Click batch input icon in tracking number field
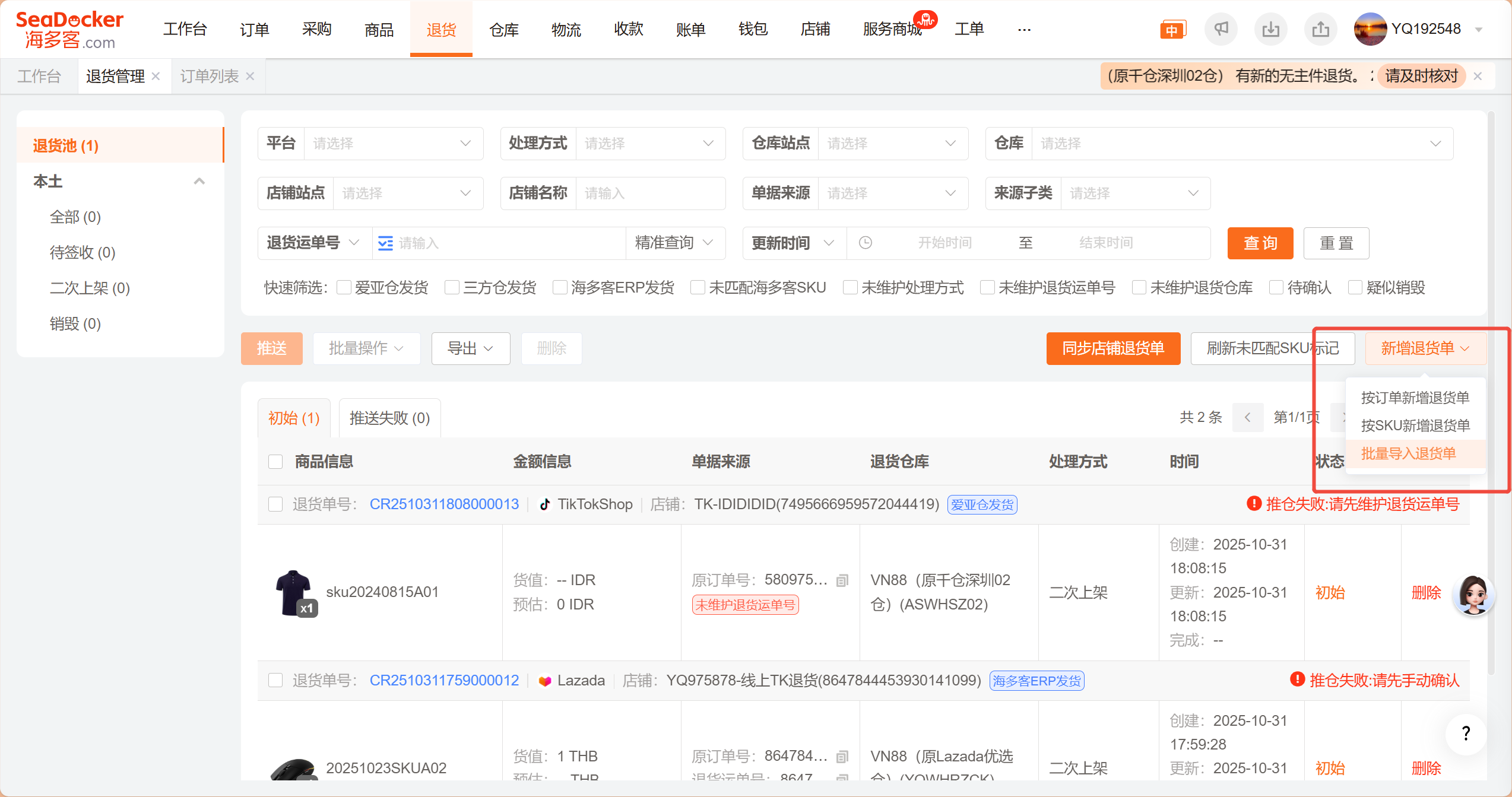Image resolution: width=1512 pixels, height=797 pixels. pos(385,243)
